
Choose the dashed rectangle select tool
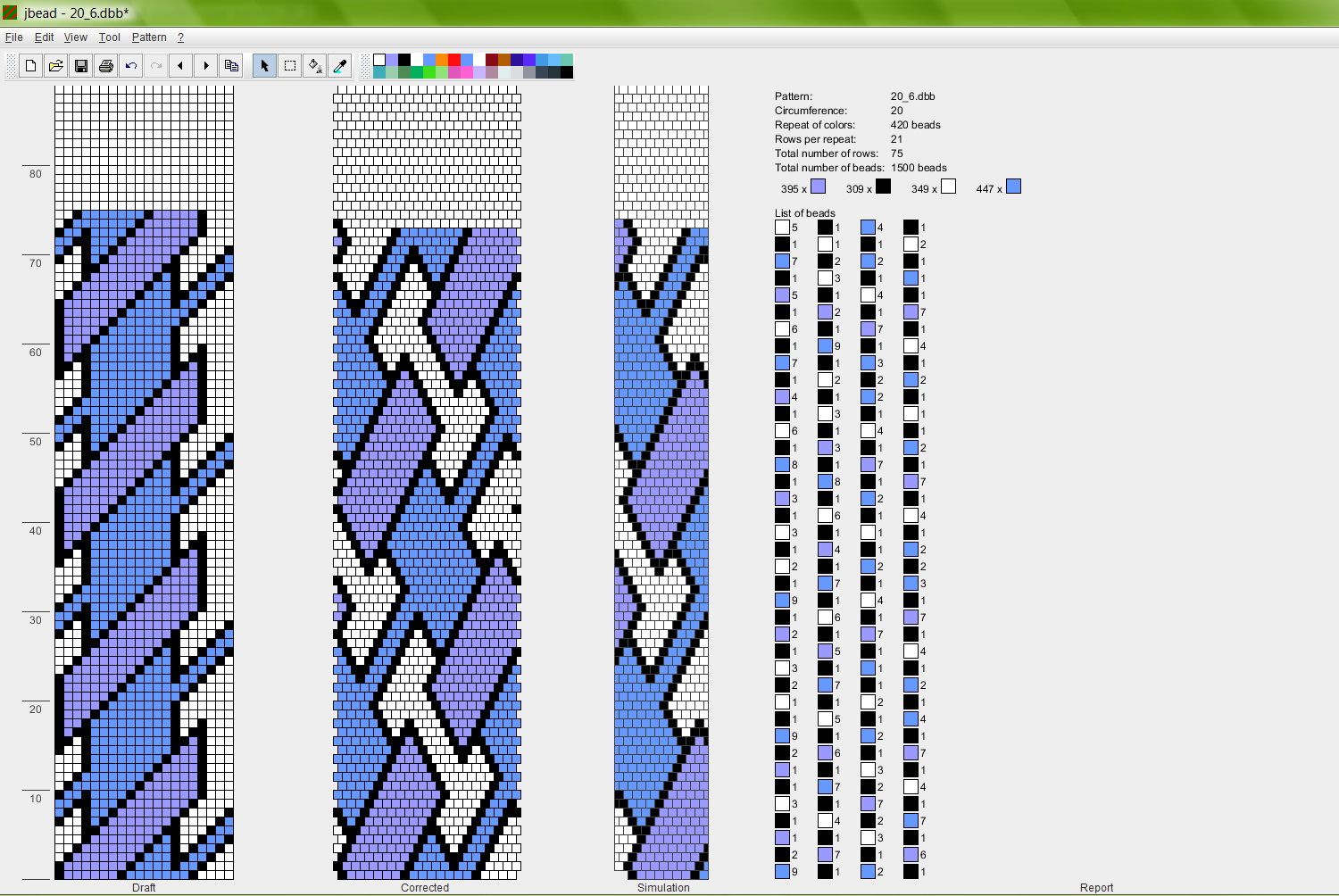tap(289, 66)
